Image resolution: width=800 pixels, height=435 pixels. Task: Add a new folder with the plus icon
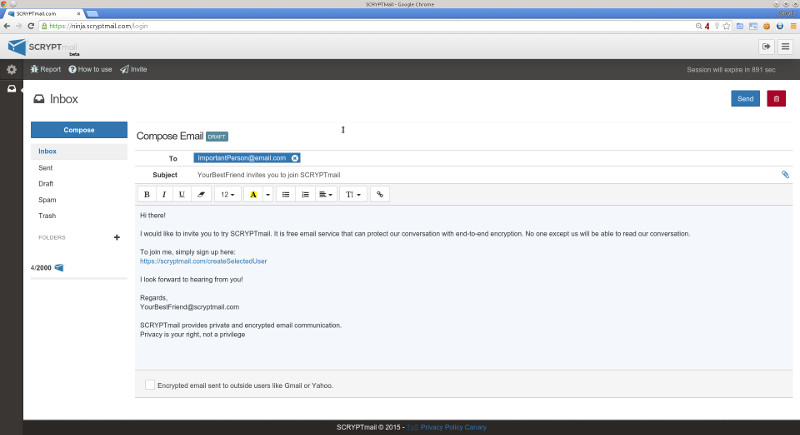point(117,237)
